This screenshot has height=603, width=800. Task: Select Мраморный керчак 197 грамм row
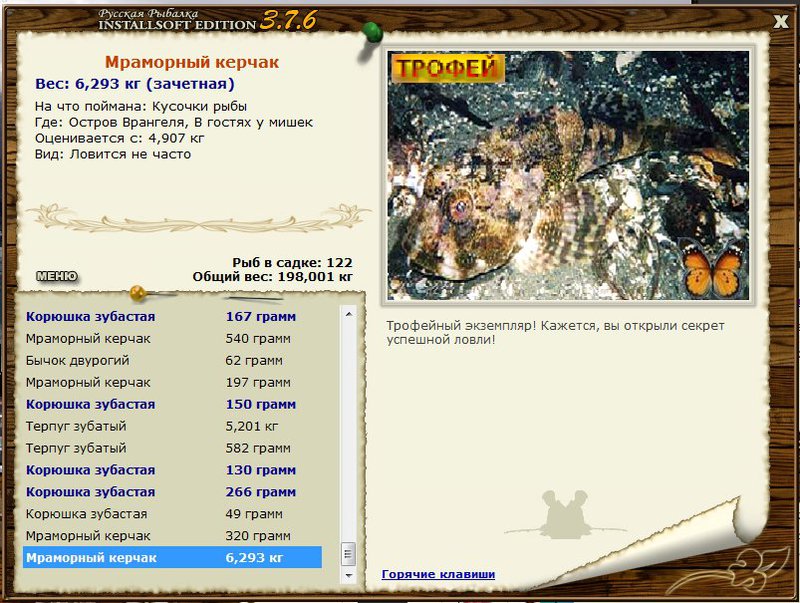click(x=172, y=382)
